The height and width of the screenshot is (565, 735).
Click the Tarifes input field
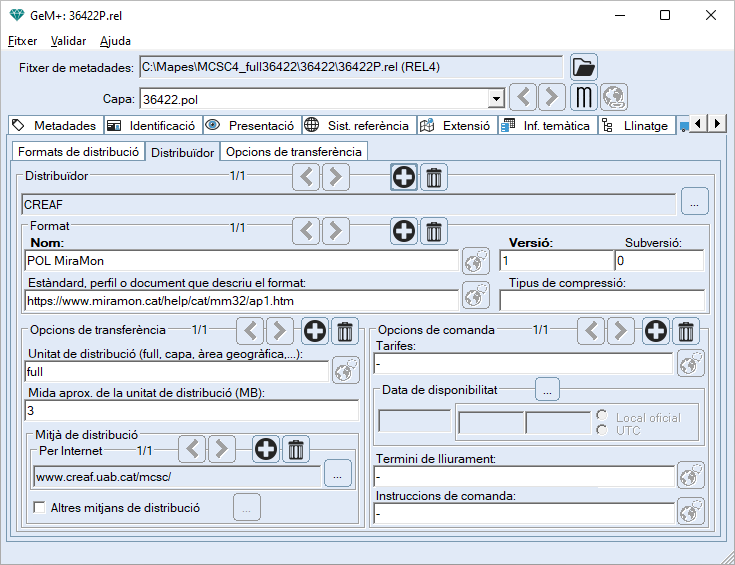[x=523, y=363]
